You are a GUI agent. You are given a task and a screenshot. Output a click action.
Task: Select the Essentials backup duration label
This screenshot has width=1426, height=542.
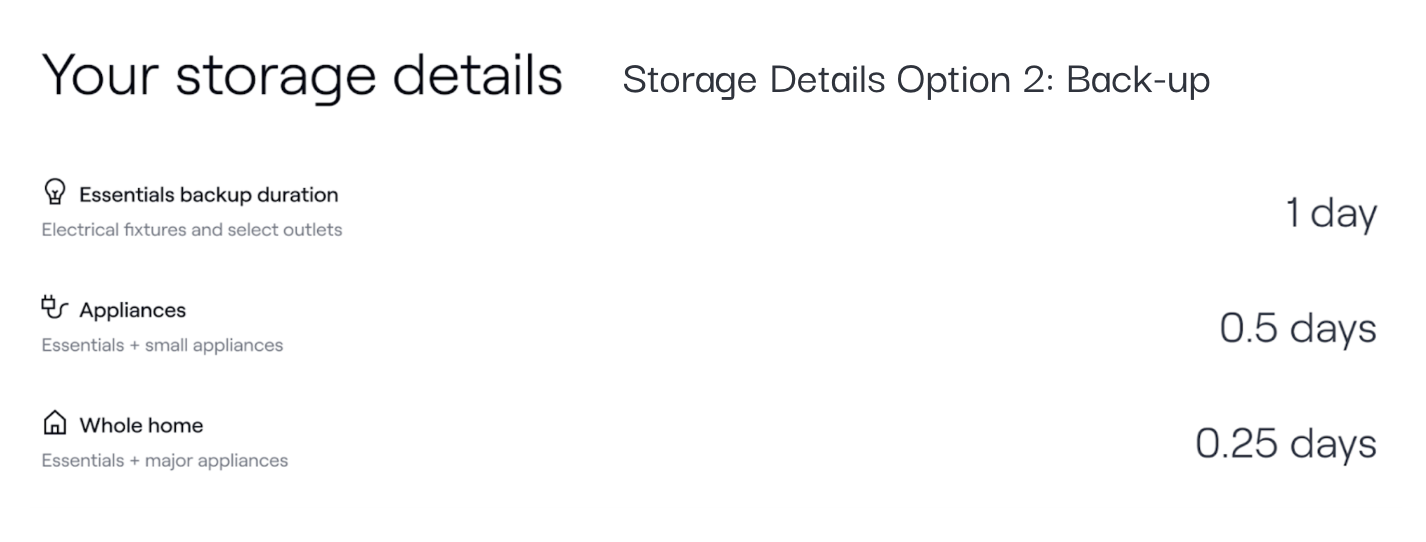[x=208, y=194]
